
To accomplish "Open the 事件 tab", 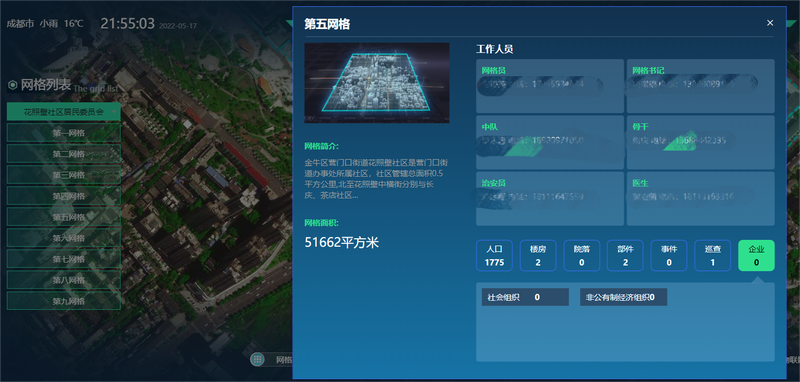I will (x=669, y=256).
